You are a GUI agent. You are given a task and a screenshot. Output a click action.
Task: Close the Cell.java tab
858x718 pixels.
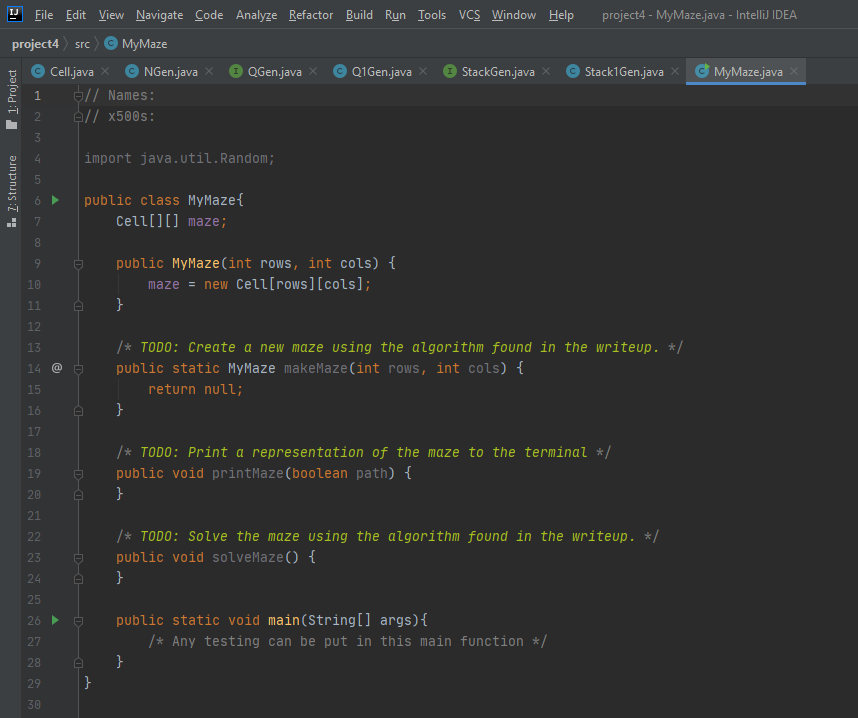105,71
